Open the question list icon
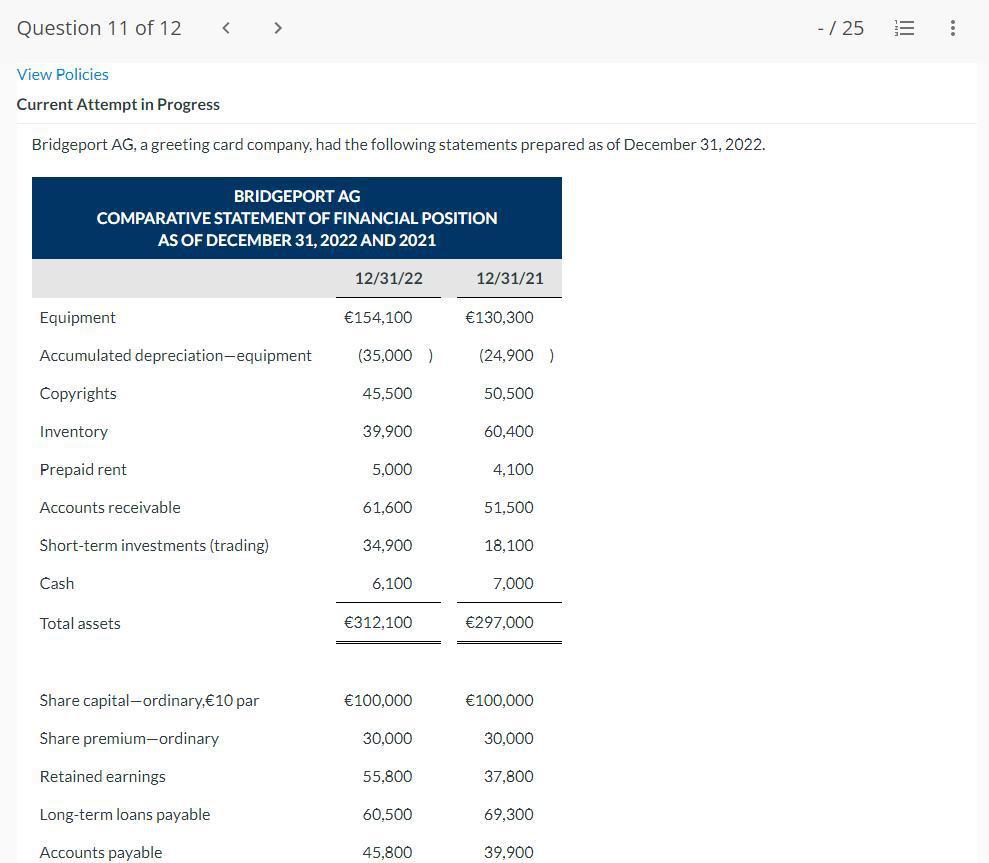 coord(904,28)
